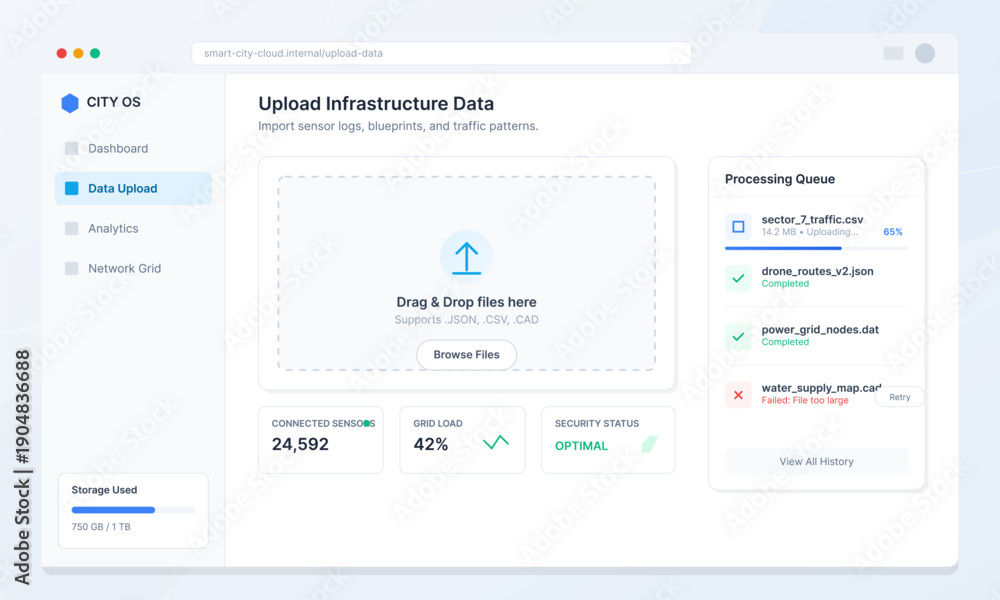This screenshot has width=1000, height=600.
Task: Click the Completed status under power_grid_nodes.dat
Action: click(x=785, y=342)
